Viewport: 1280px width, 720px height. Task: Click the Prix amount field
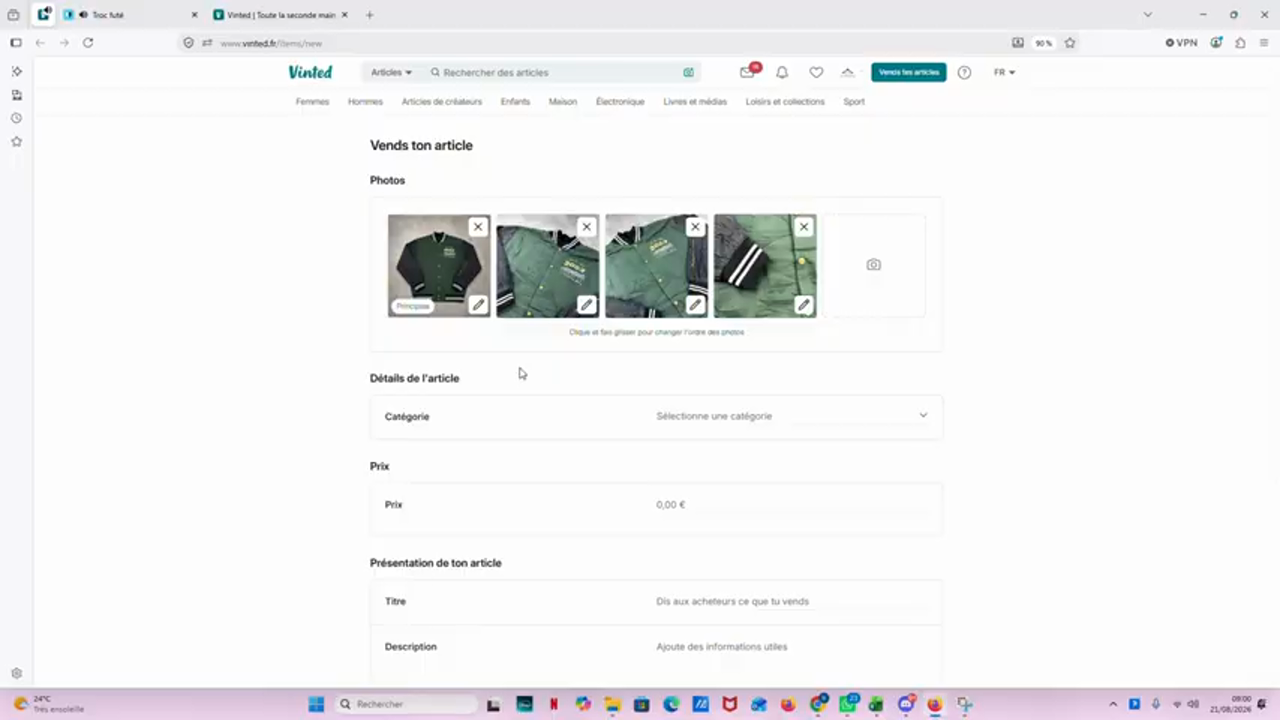click(x=656, y=505)
